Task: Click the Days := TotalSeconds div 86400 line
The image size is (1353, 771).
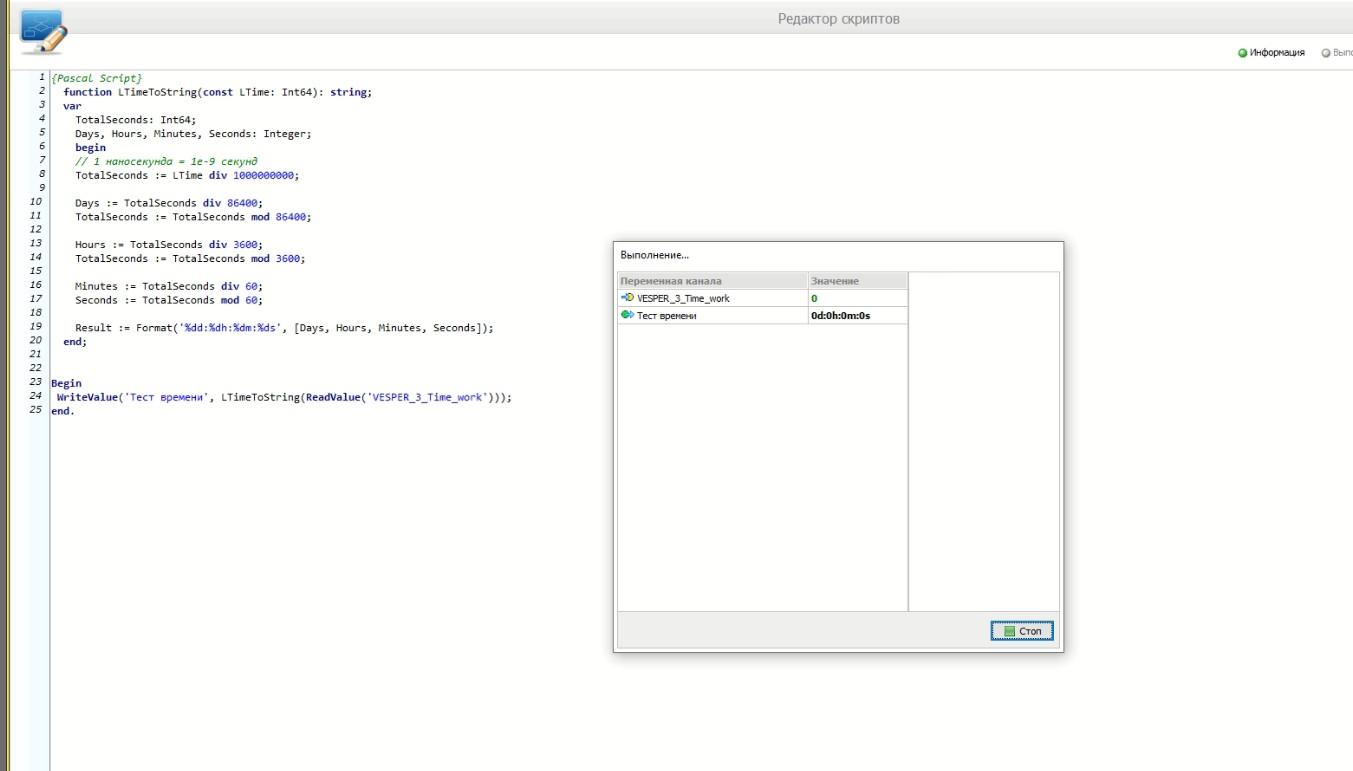Action: [169, 203]
